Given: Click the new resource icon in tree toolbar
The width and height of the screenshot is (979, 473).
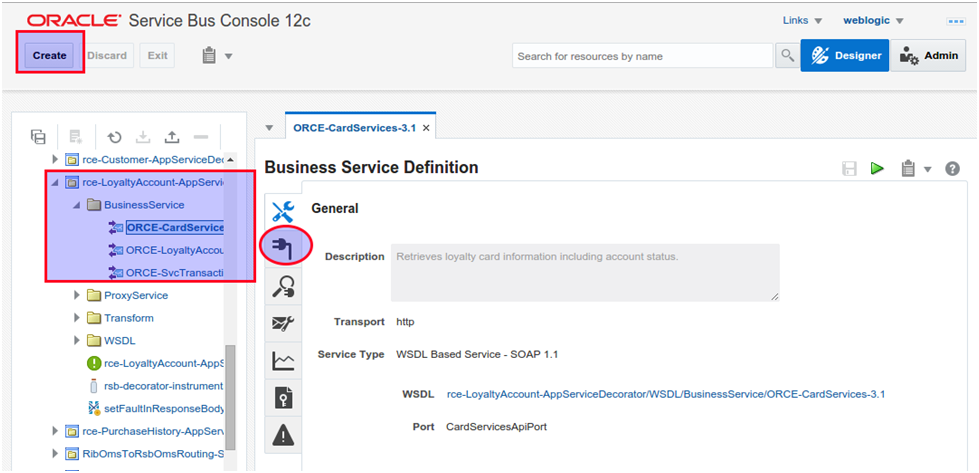Looking at the screenshot, I should tap(76, 137).
